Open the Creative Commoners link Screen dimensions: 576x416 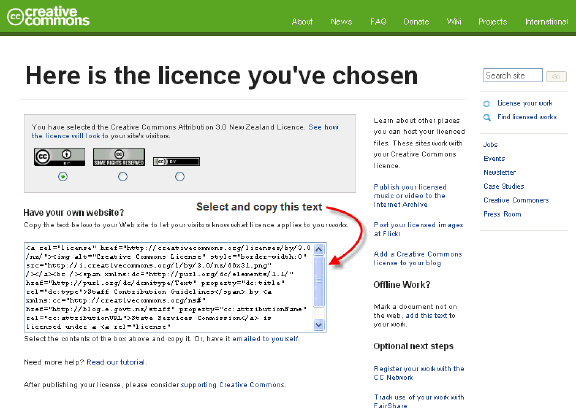click(516, 200)
